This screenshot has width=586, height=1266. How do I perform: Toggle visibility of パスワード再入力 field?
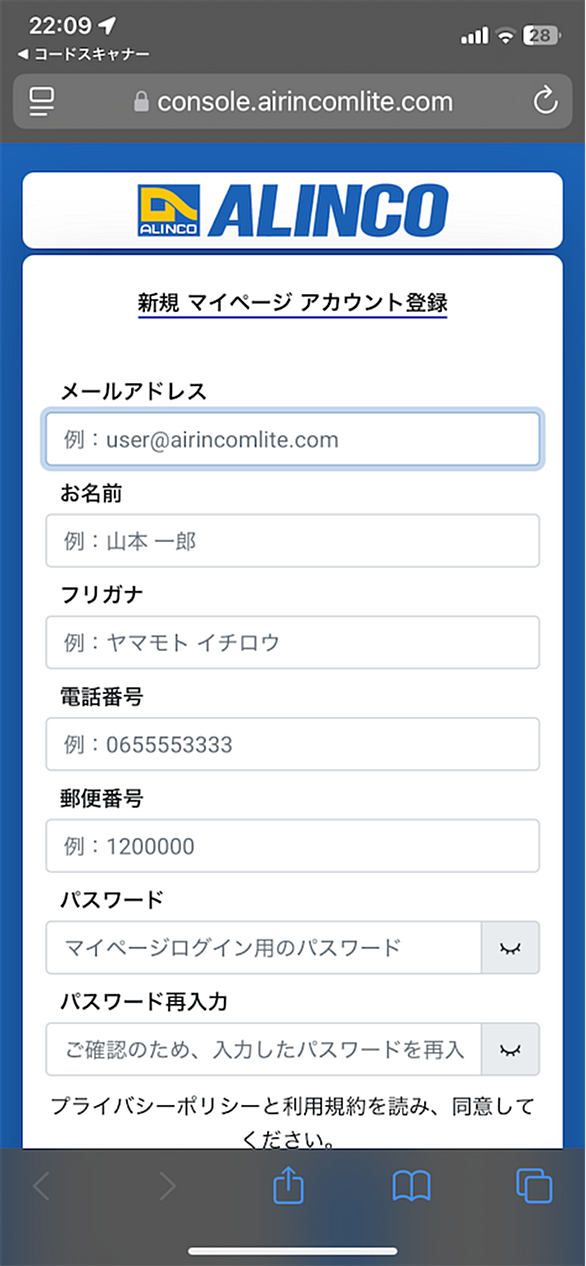[511, 1049]
